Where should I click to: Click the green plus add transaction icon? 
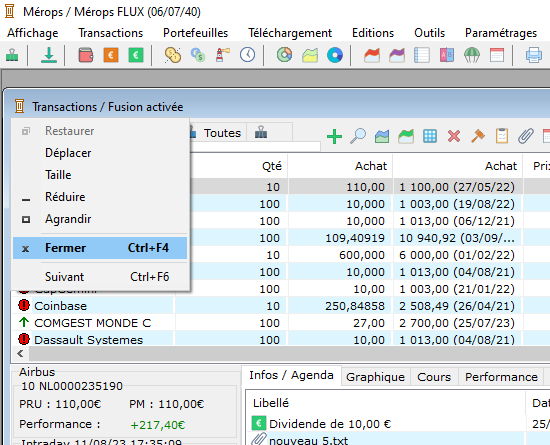click(334, 136)
